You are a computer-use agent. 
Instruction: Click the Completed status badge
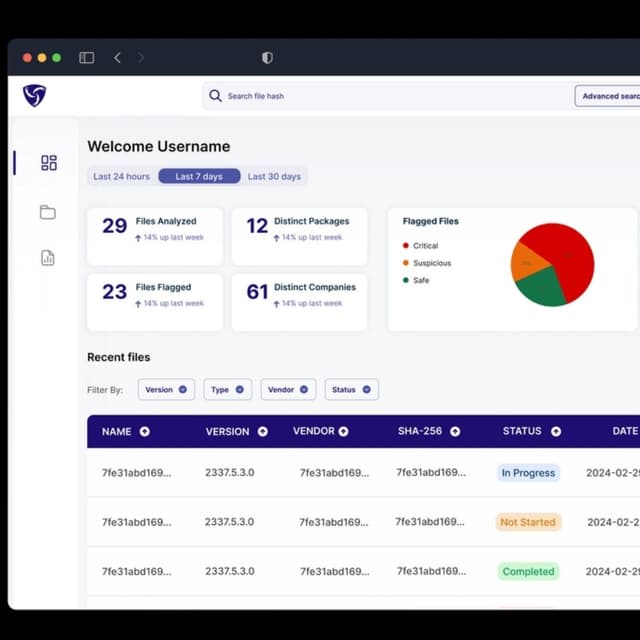click(528, 571)
